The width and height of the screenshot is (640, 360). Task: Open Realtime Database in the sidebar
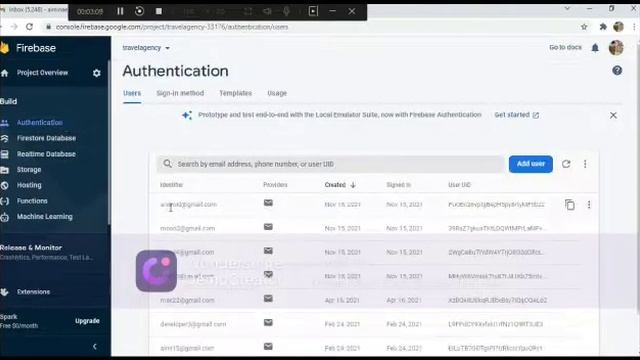click(46, 154)
